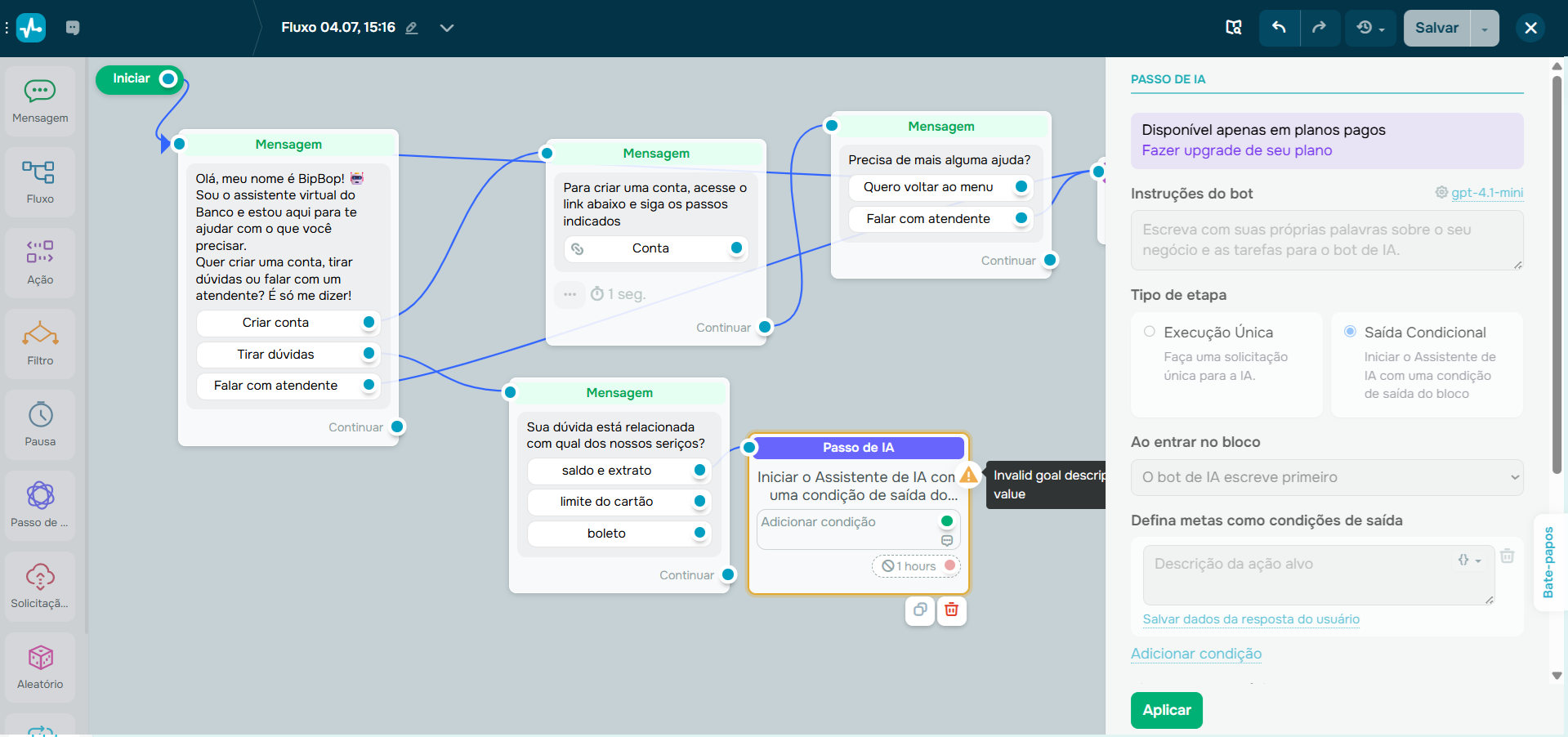Image resolution: width=1568 pixels, height=737 pixels.
Task: Select the Aleatório block tool
Action: (x=39, y=667)
